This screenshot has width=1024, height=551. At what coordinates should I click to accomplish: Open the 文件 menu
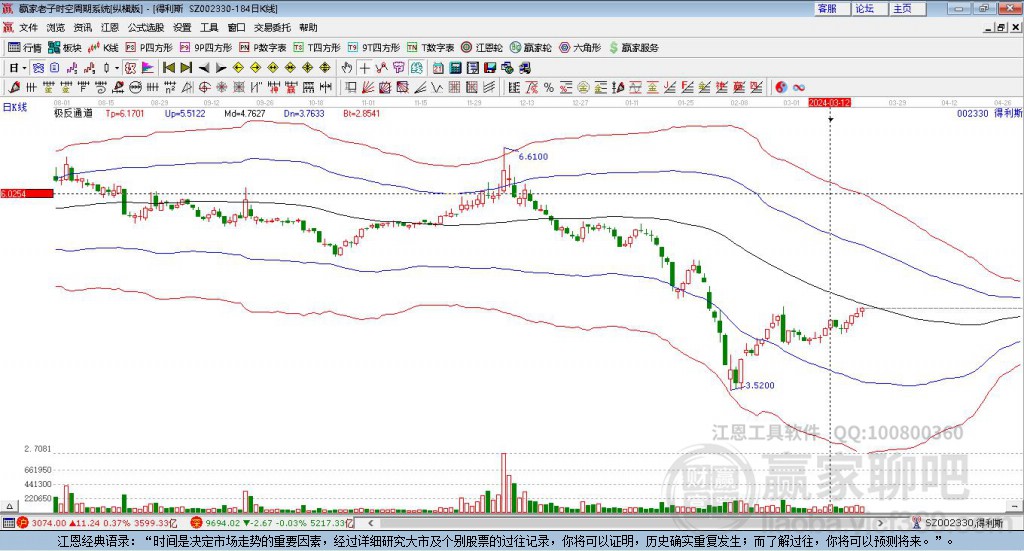[x=28, y=27]
